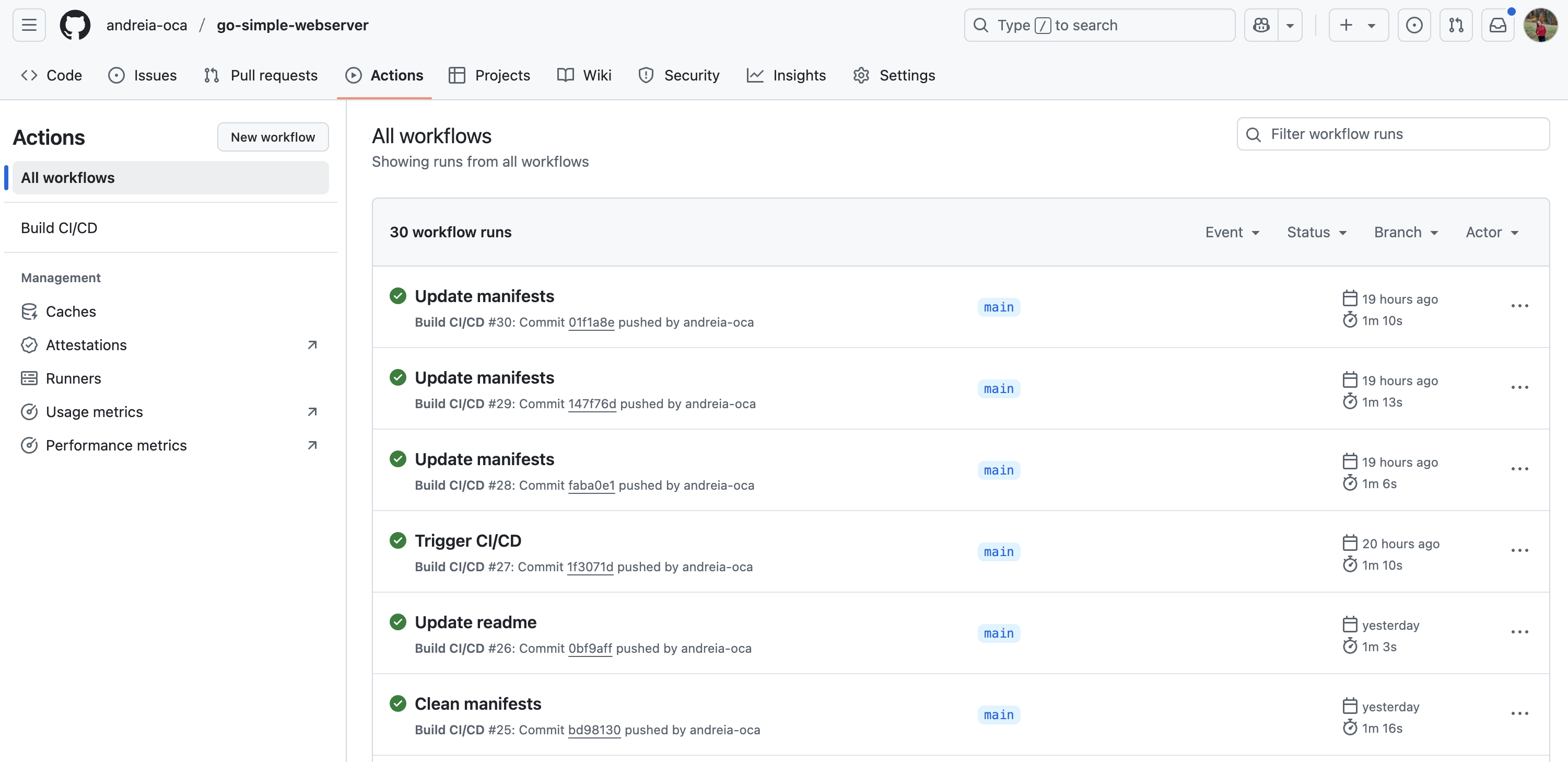Open the Status filter dropdown
The height and width of the screenshot is (762, 1568).
pyautogui.click(x=1317, y=232)
